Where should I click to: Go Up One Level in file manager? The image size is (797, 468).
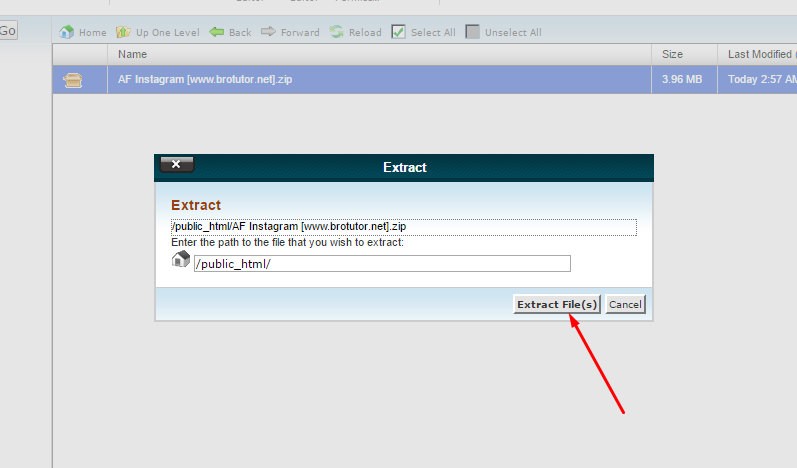[158, 32]
